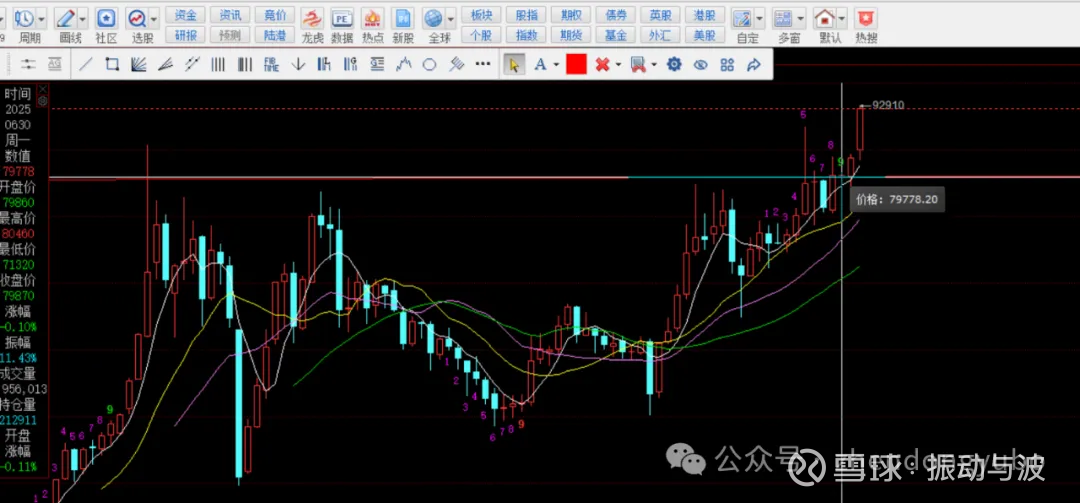
Task: Open the 全球 global markets dropdown arrow
Action: coord(451,18)
